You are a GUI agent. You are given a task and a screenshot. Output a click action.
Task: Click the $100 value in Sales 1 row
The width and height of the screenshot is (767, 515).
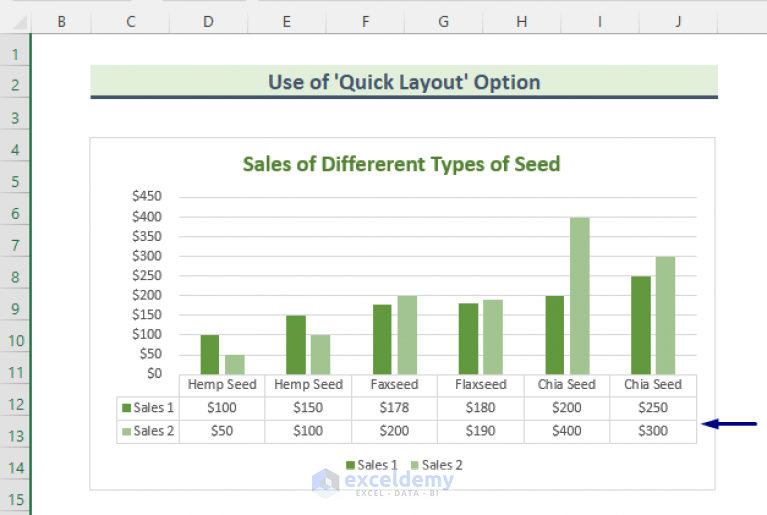click(x=222, y=407)
